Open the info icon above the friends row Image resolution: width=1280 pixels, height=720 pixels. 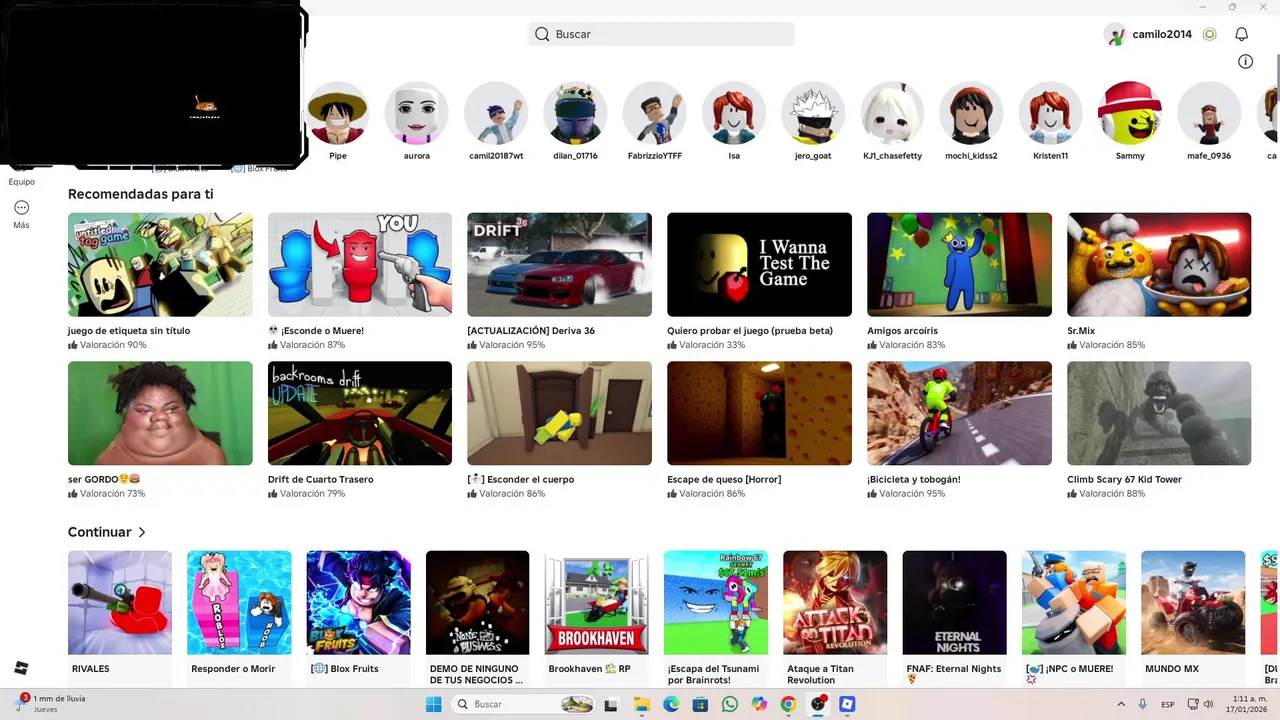pos(1245,61)
